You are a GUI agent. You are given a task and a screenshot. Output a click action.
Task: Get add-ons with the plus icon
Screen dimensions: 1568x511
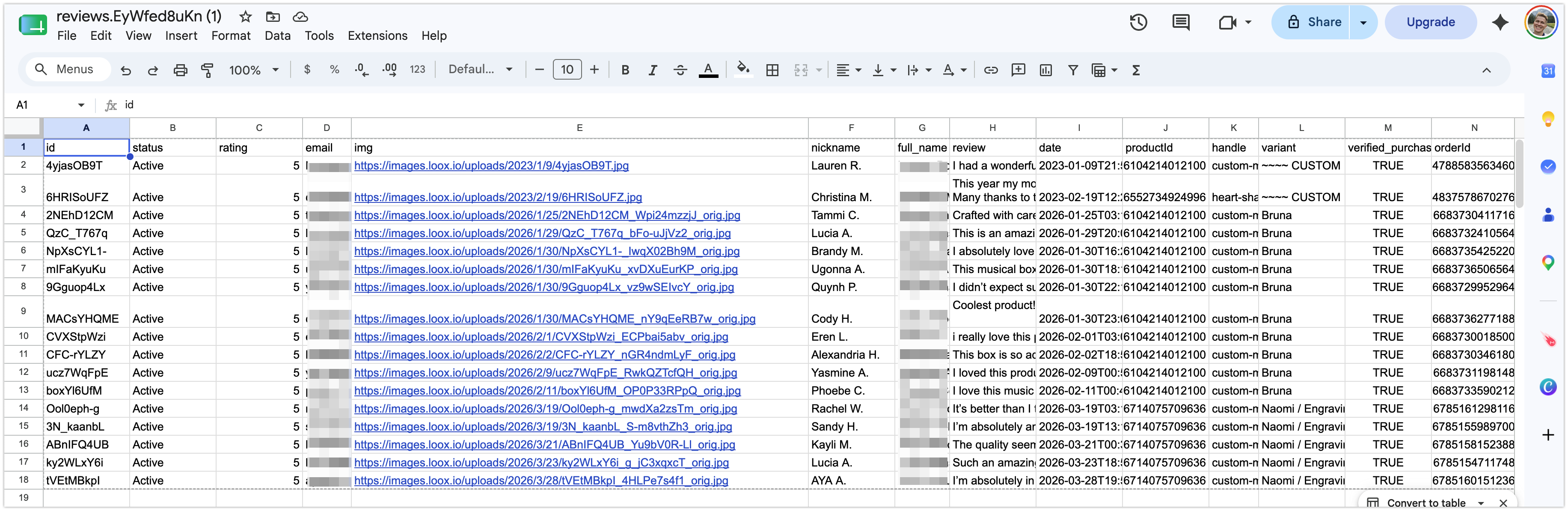pos(1548,435)
